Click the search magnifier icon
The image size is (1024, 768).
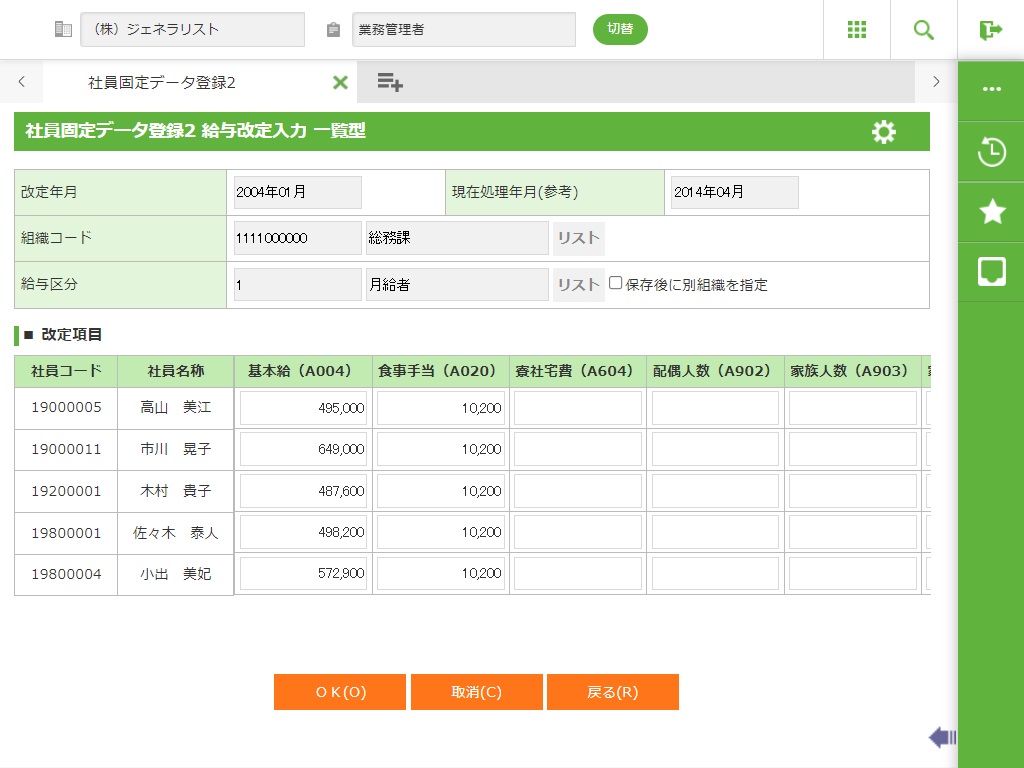click(x=924, y=30)
